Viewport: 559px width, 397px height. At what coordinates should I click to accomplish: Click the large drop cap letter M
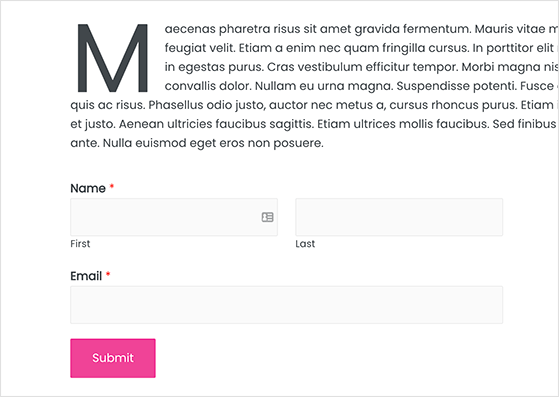tap(113, 58)
